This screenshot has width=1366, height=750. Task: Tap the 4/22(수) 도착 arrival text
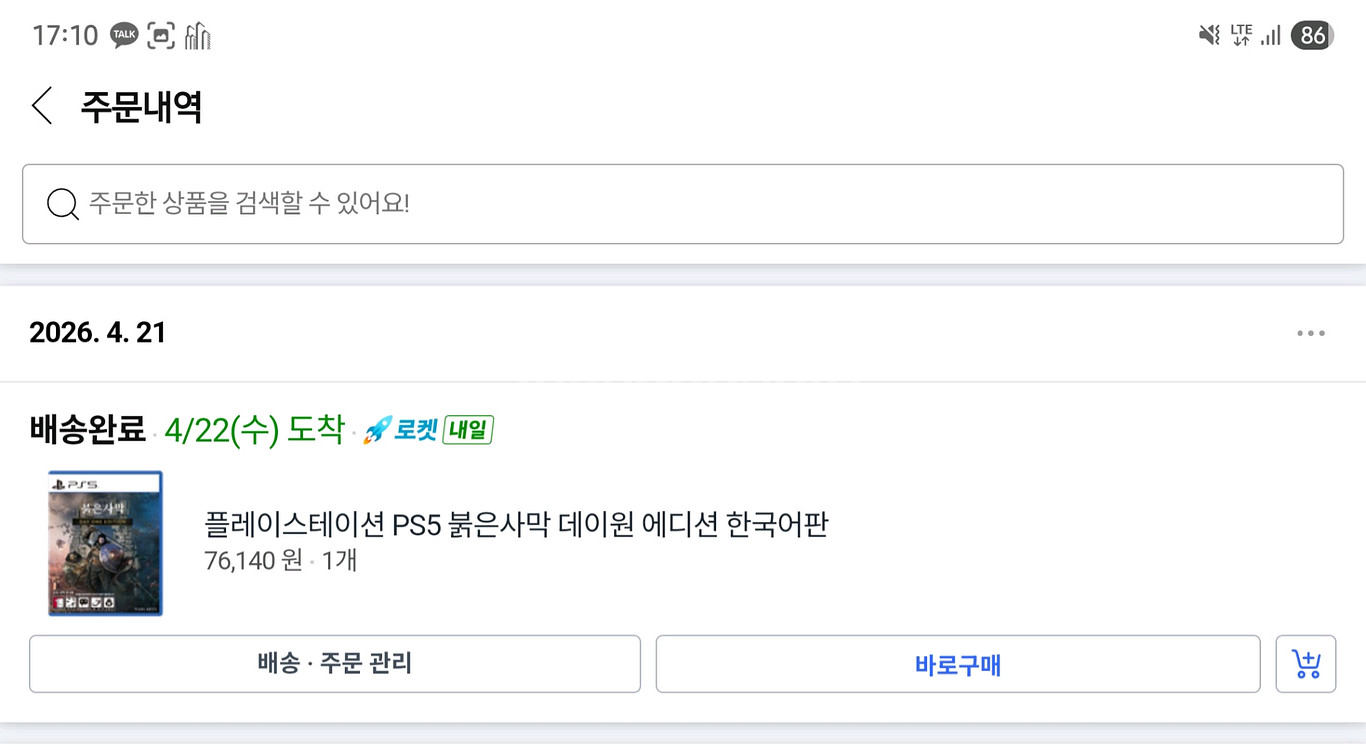coord(254,431)
